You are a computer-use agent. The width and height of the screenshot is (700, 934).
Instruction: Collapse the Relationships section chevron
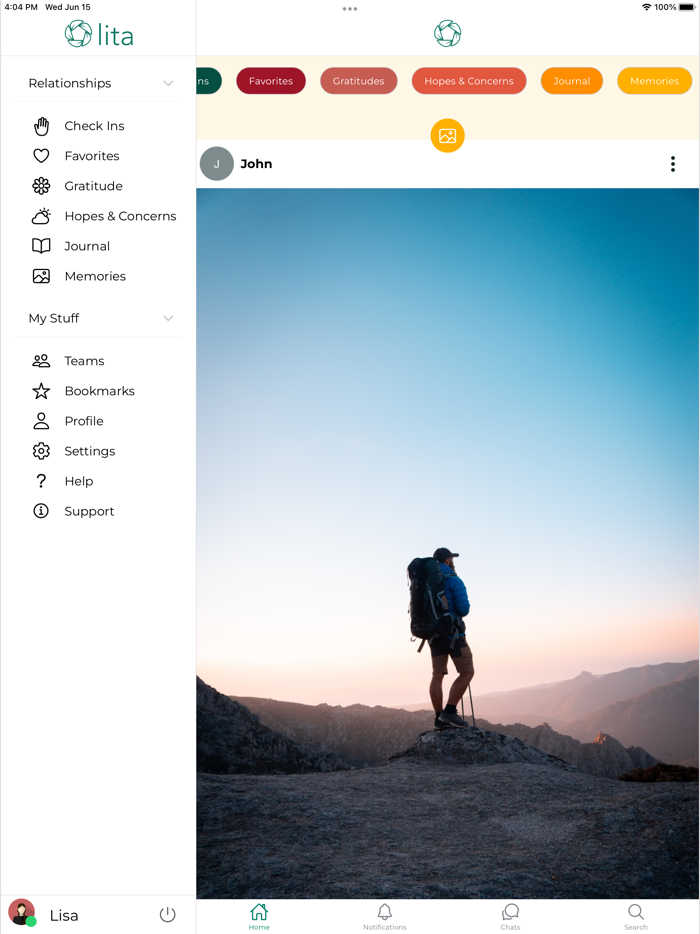169,83
